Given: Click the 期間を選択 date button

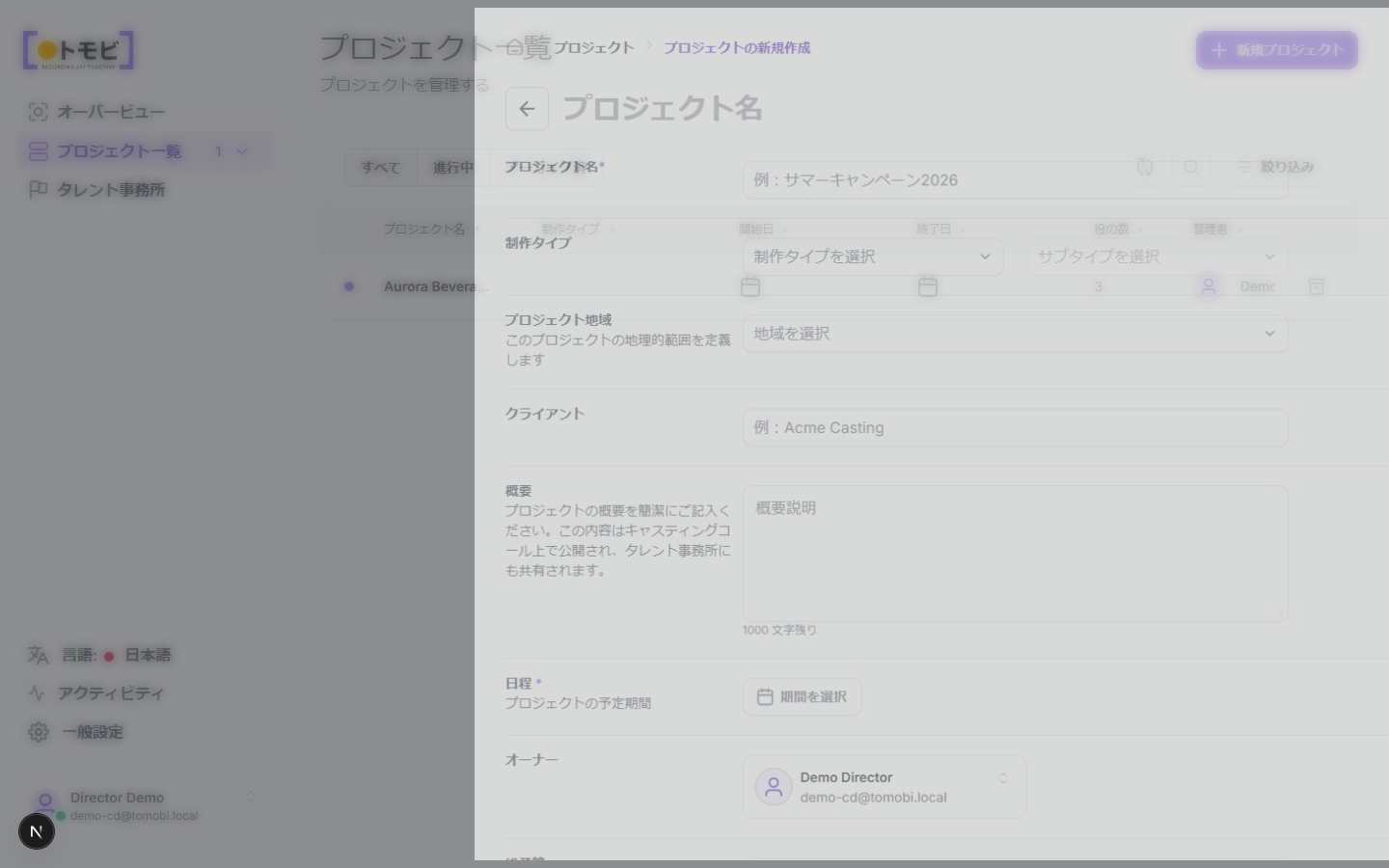Looking at the screenshot, I should point(802,697).
